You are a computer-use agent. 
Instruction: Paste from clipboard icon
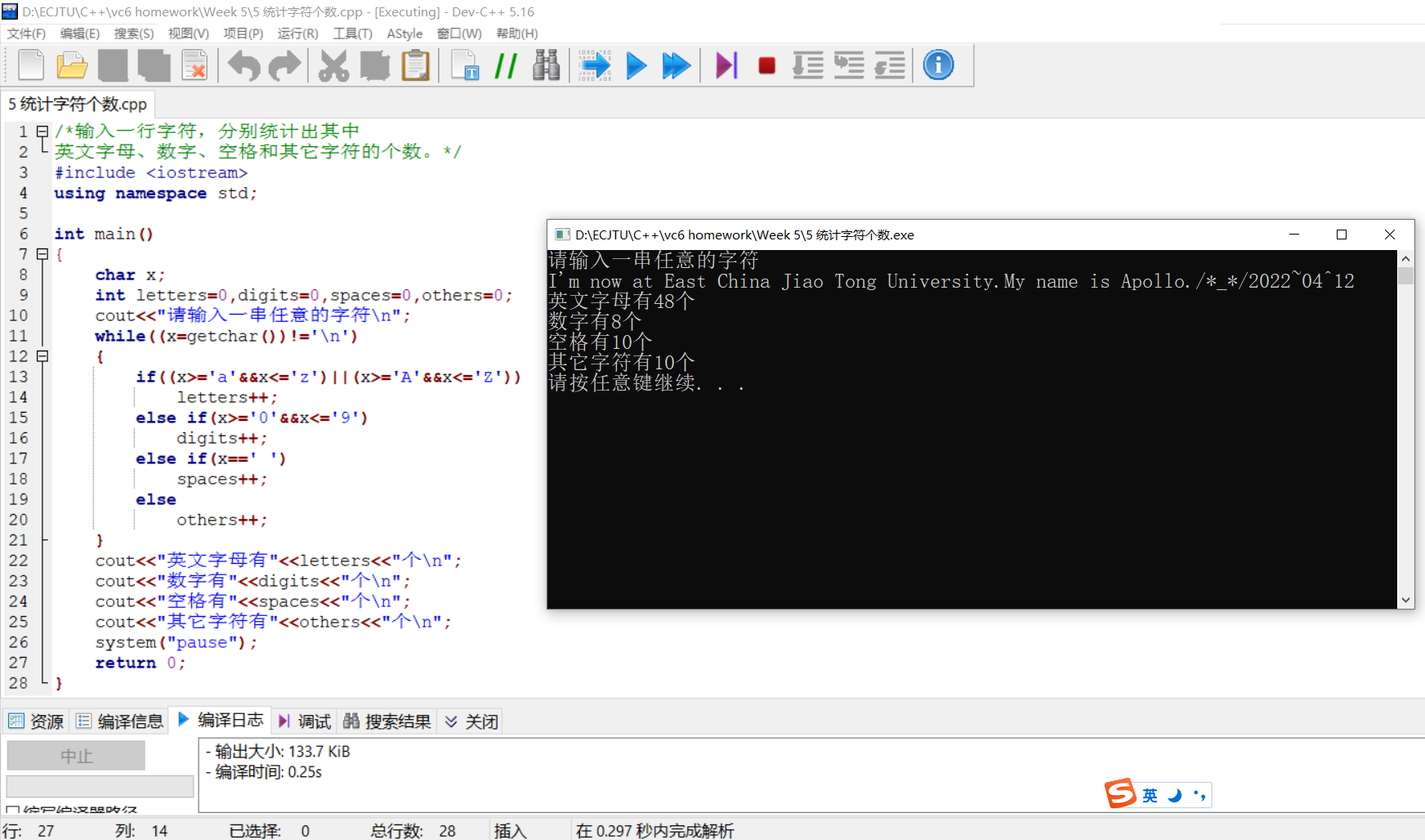click(x=415, y=65)
